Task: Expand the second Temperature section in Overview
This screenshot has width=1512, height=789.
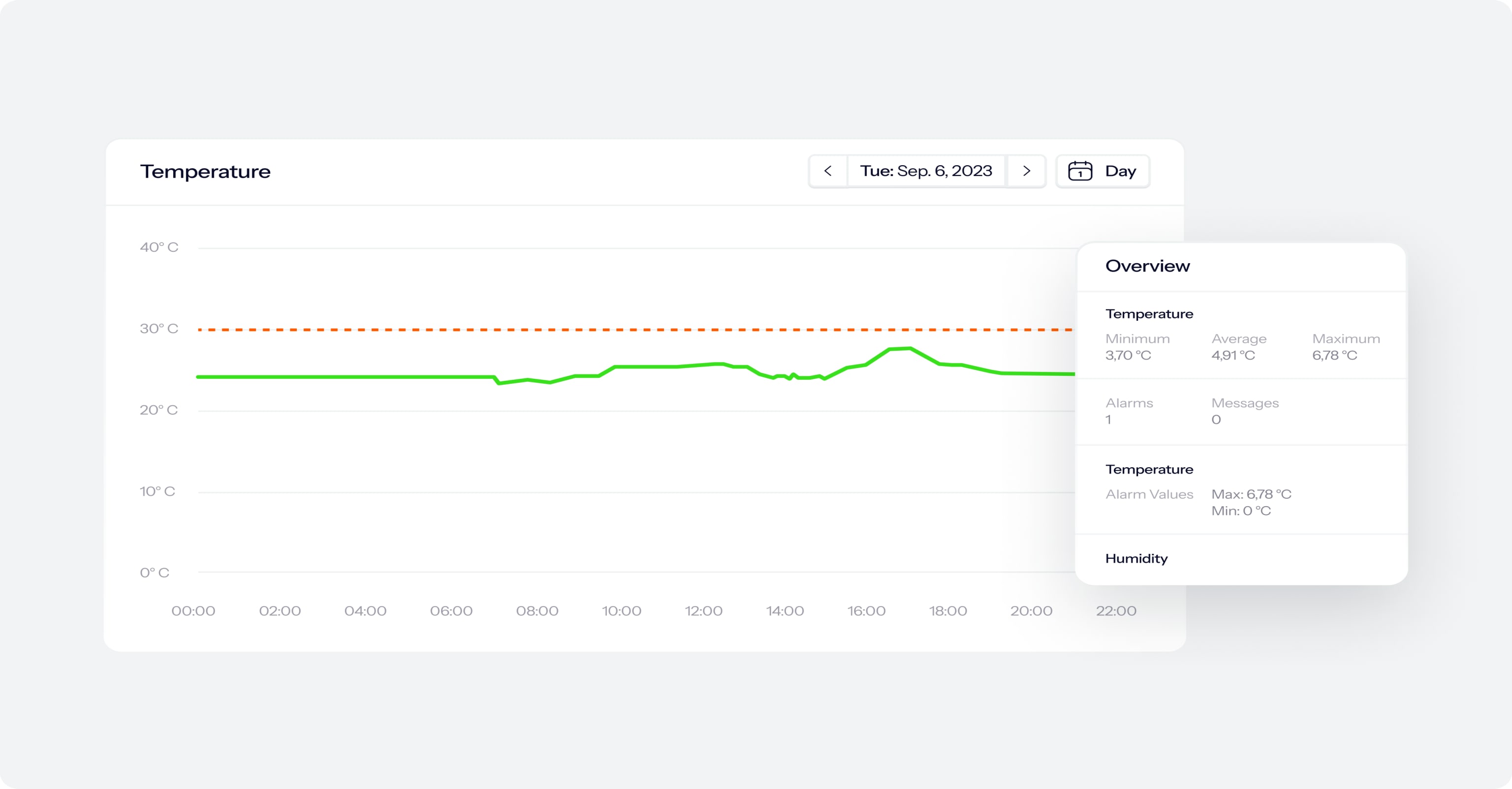Action: [x=1149, y=469]
